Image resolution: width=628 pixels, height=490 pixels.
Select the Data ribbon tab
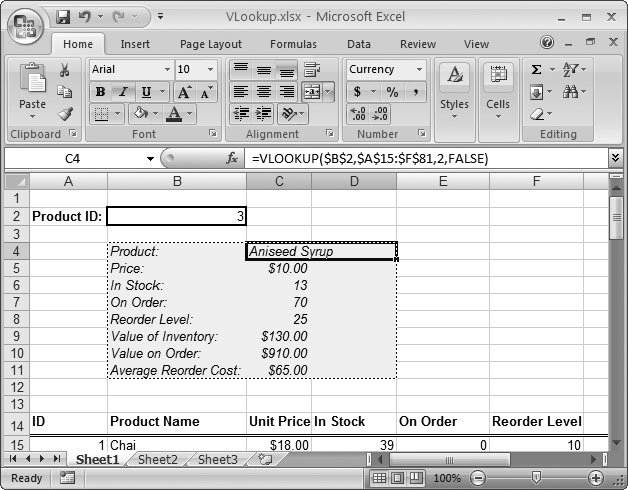pyautogui.click(x=359, y=44)
